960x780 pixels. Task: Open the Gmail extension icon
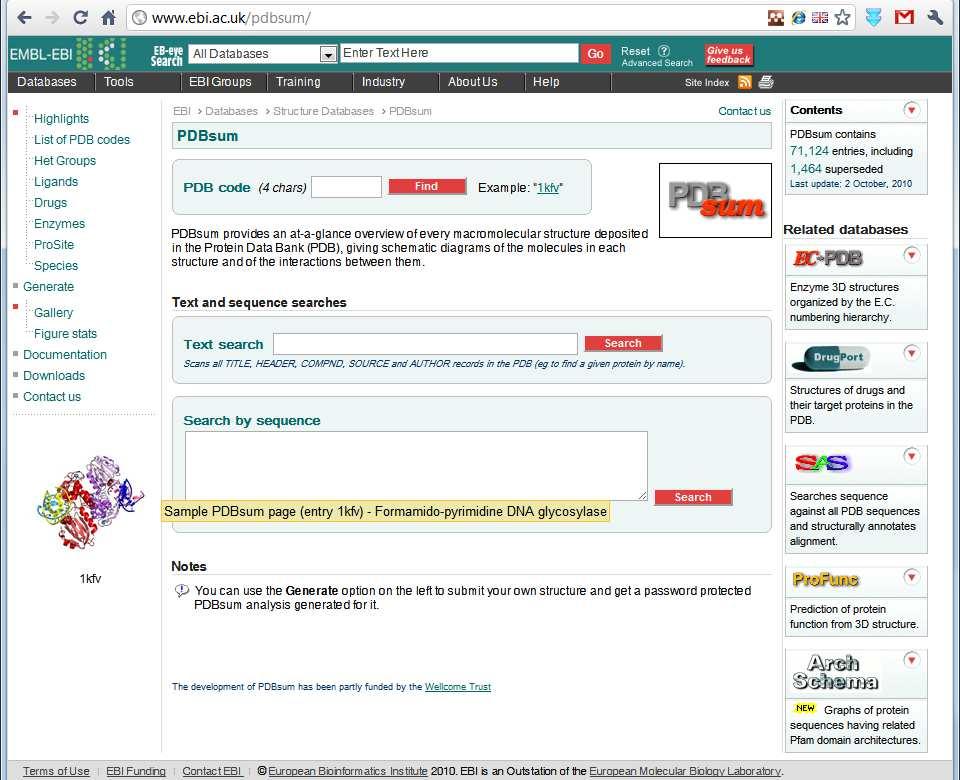point(904,17)
